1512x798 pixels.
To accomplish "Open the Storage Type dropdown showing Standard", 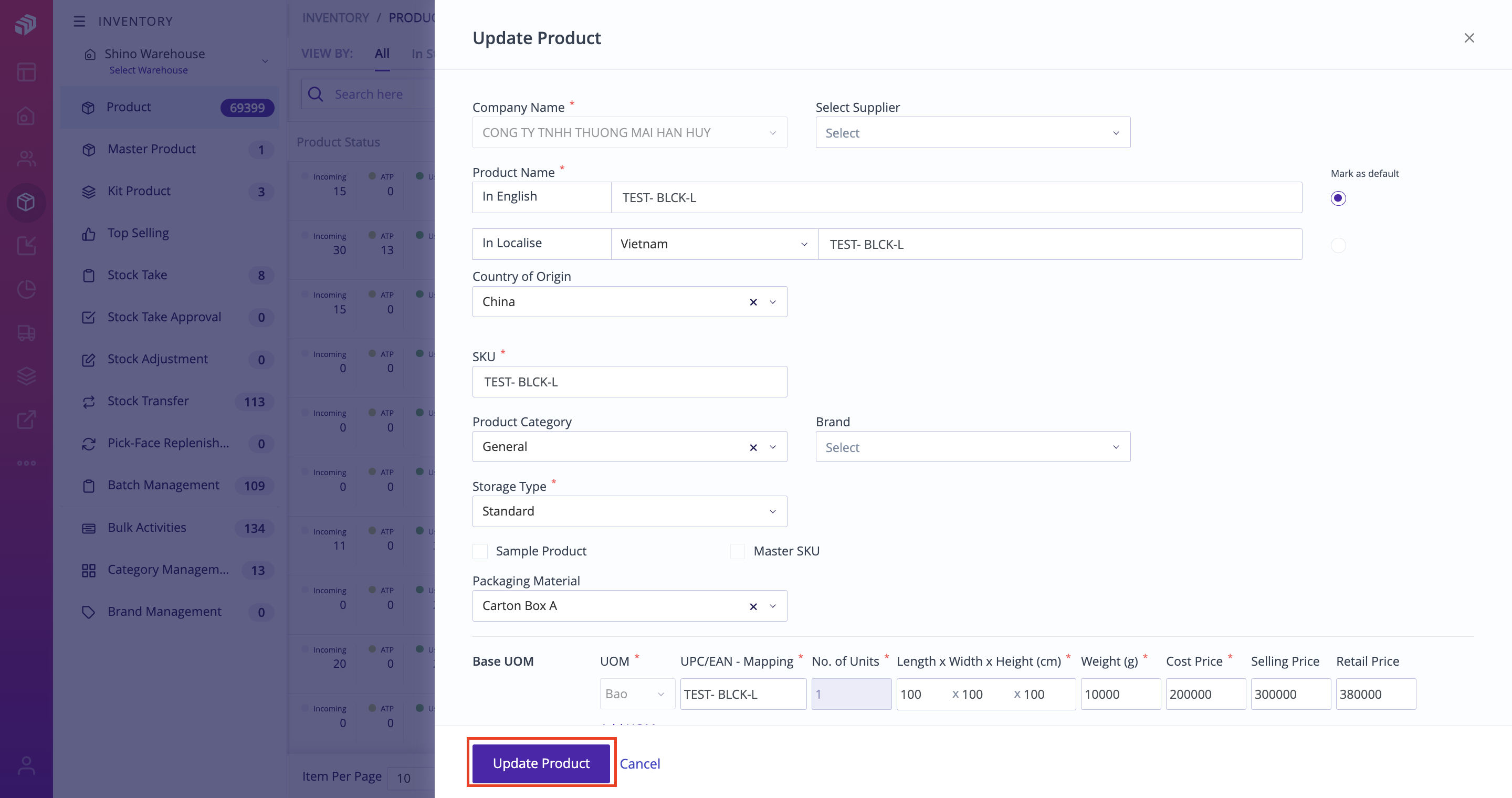I will click(x=629, y=511).
